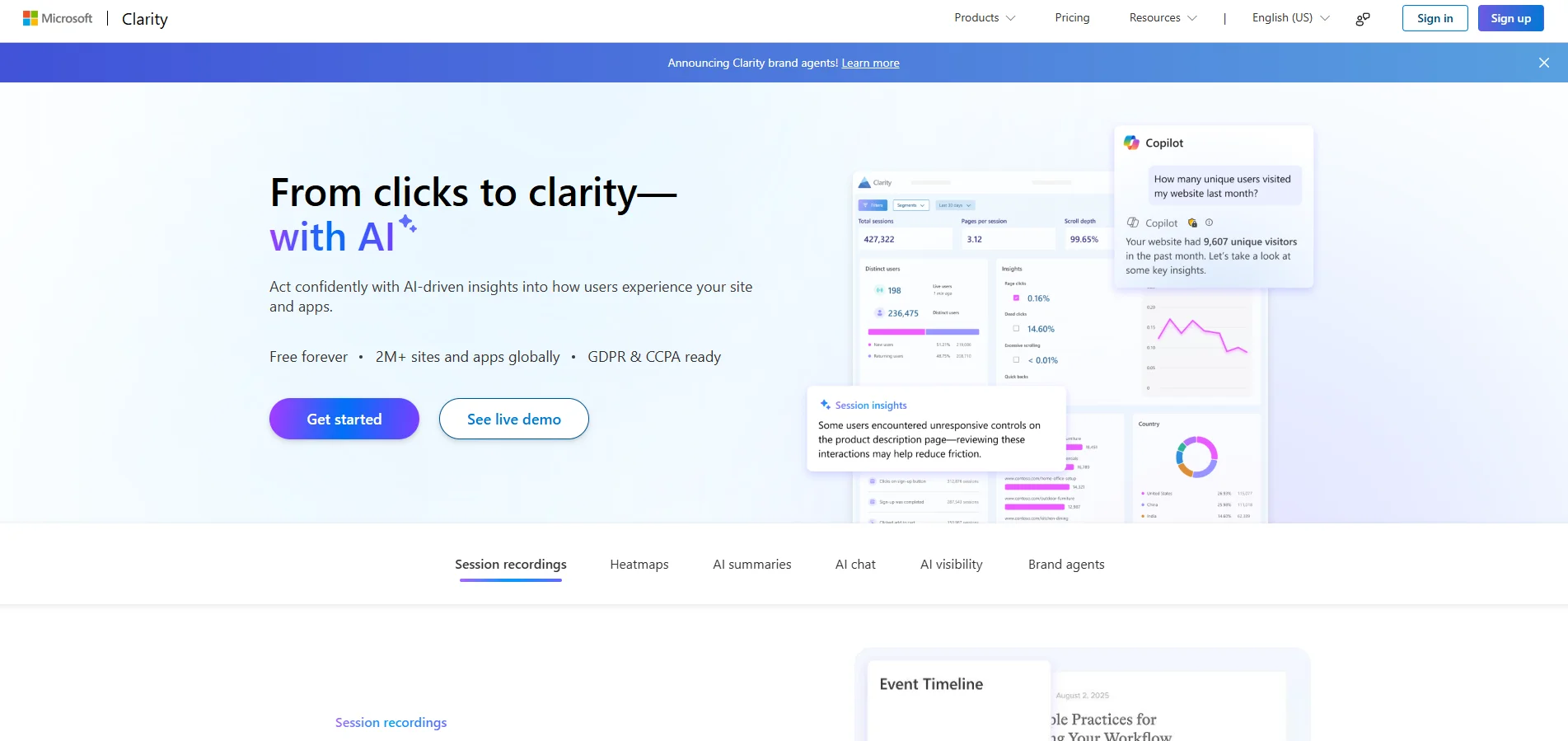The image size is (1568, 741).
Task: Click the '2M+ sites and apps globally' text
Action: tap(468, 357)
